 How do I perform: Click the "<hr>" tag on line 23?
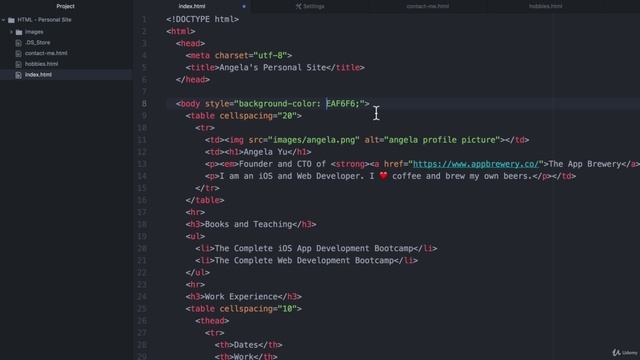coord(195,285)
